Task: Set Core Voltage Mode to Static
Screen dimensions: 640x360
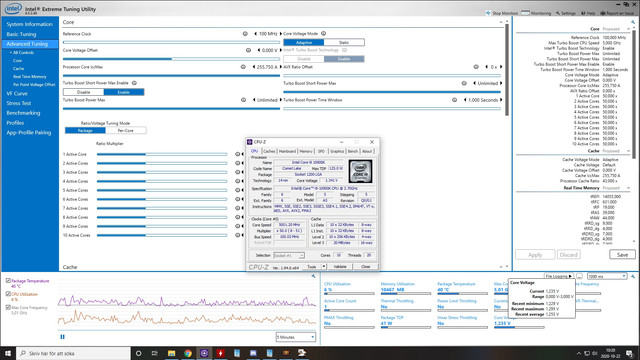Action: click(344, 42)
